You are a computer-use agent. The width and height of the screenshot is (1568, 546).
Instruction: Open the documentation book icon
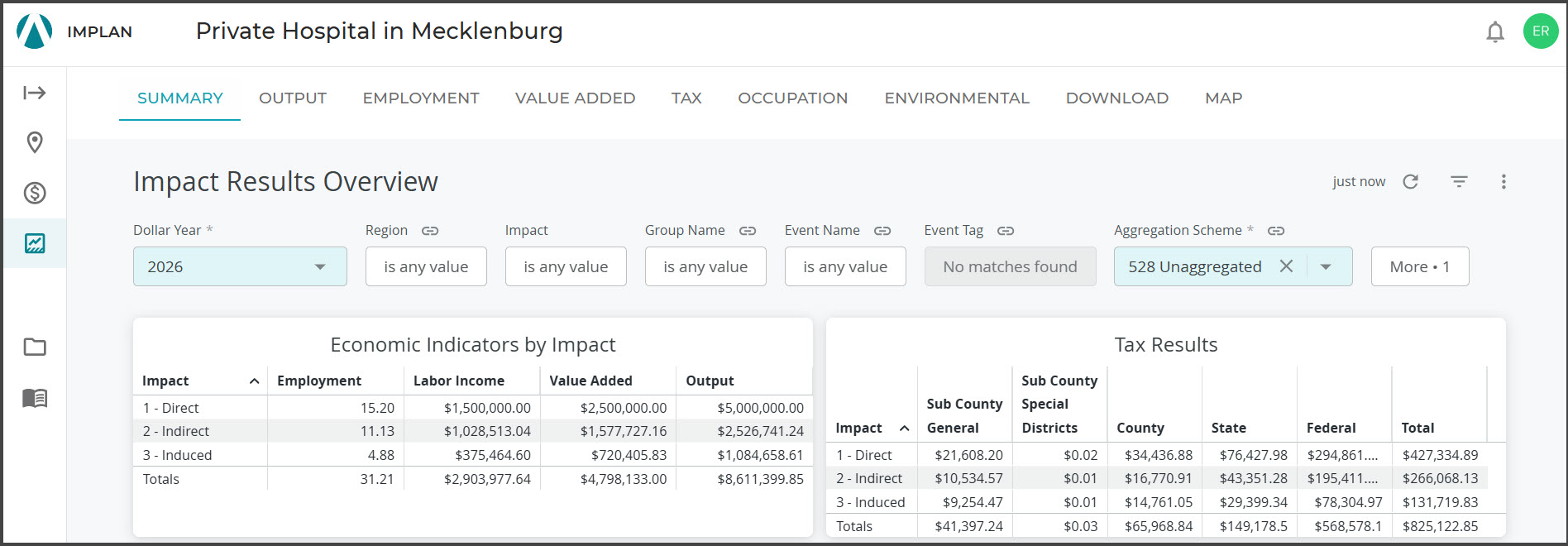(35, 398)
